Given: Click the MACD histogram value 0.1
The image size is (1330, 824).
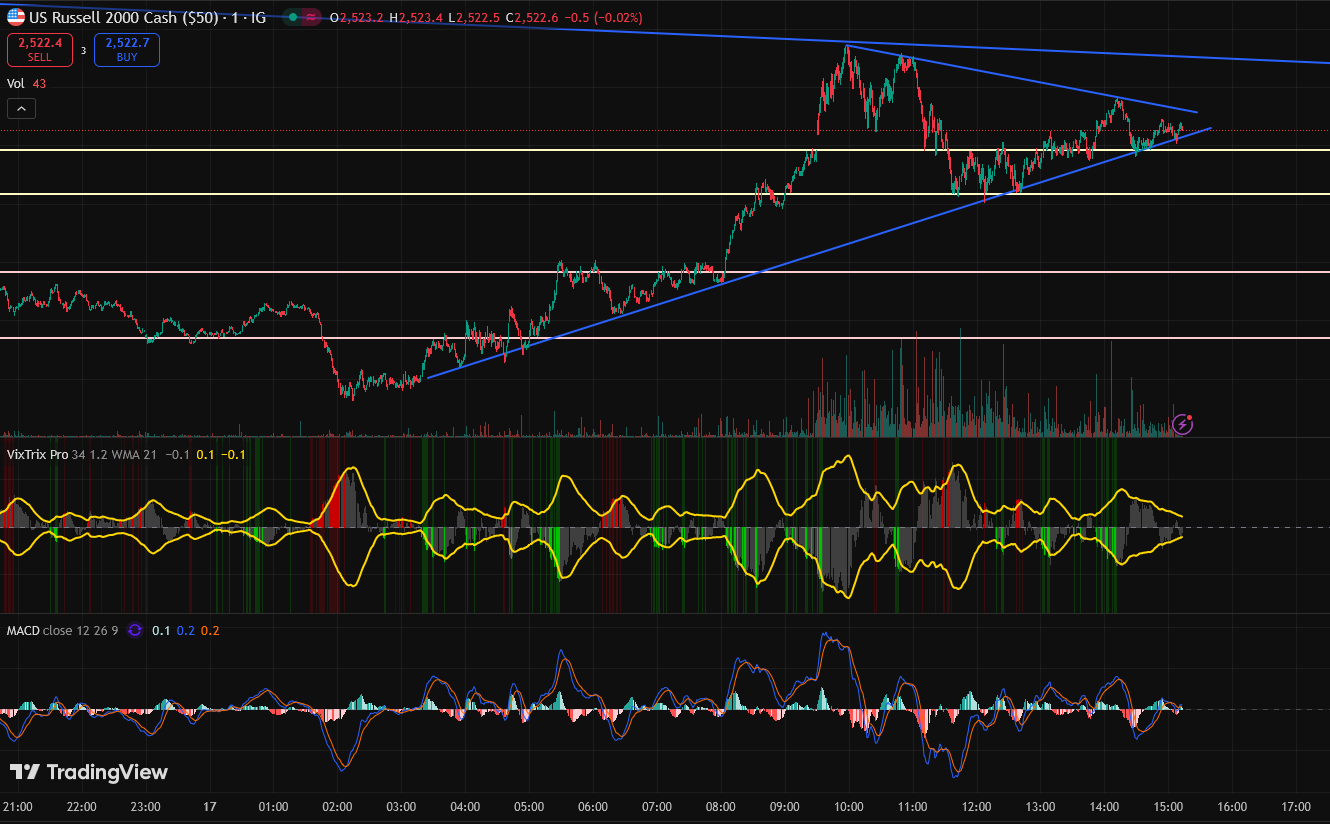Looking at the screenshot, I should pos(161,631).
